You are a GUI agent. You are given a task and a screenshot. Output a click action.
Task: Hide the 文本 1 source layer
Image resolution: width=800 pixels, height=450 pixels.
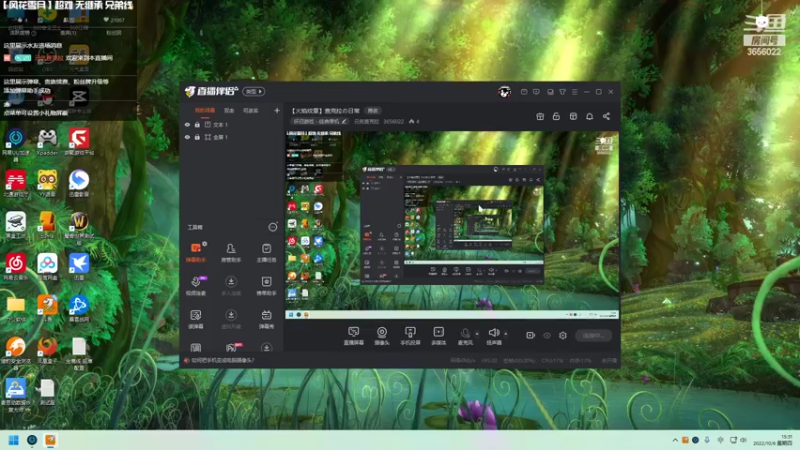(187, 124)
